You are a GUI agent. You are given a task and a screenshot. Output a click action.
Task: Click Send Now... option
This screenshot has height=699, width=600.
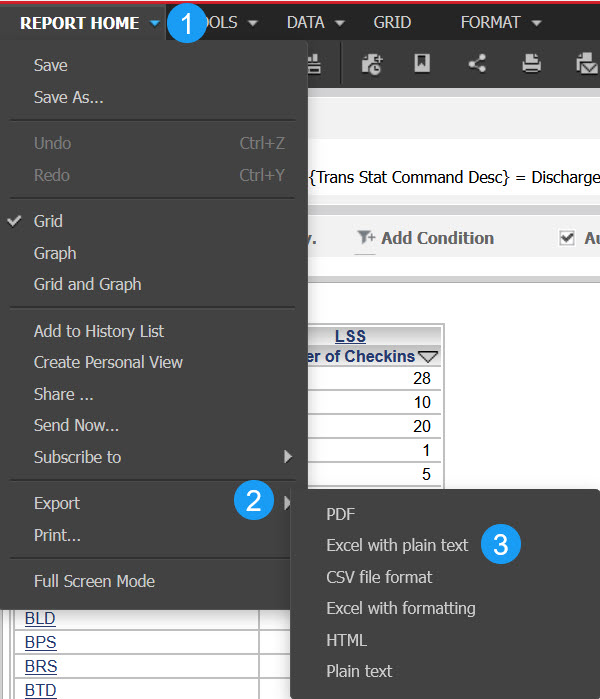76,425
